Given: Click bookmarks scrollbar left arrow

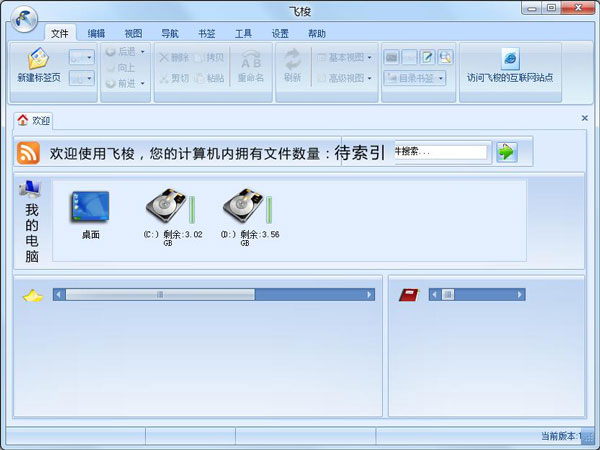Looking at the screenshot, I should click(434, 295).
